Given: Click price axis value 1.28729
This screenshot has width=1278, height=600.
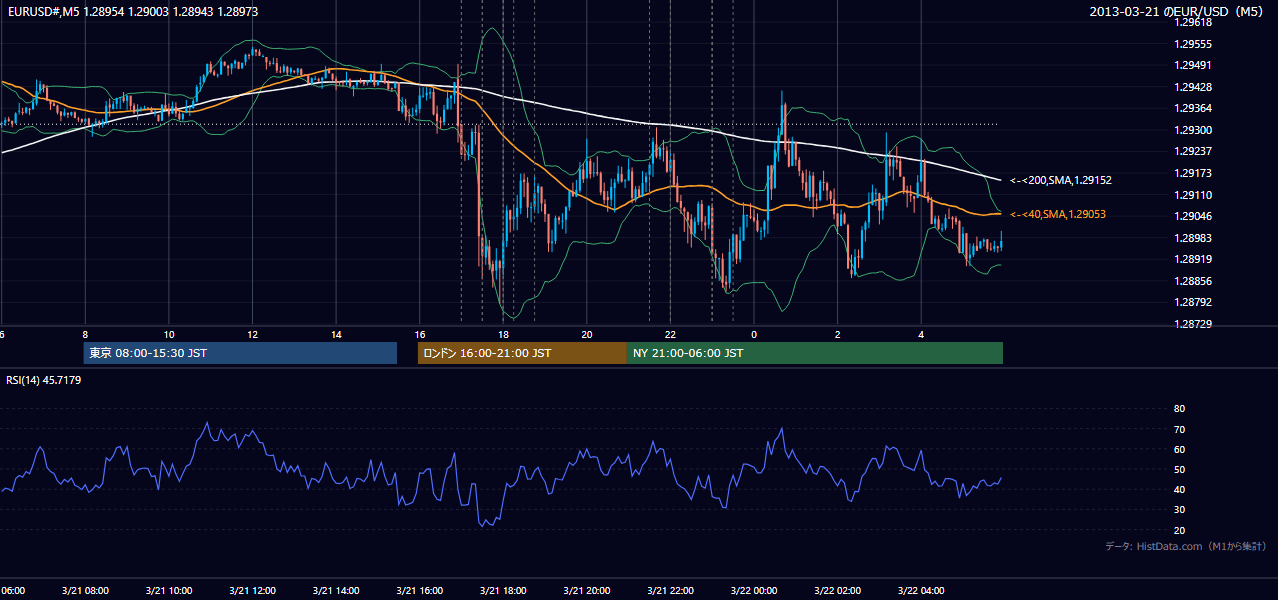Looking at the screenshot, I should tap(1194, 324).
